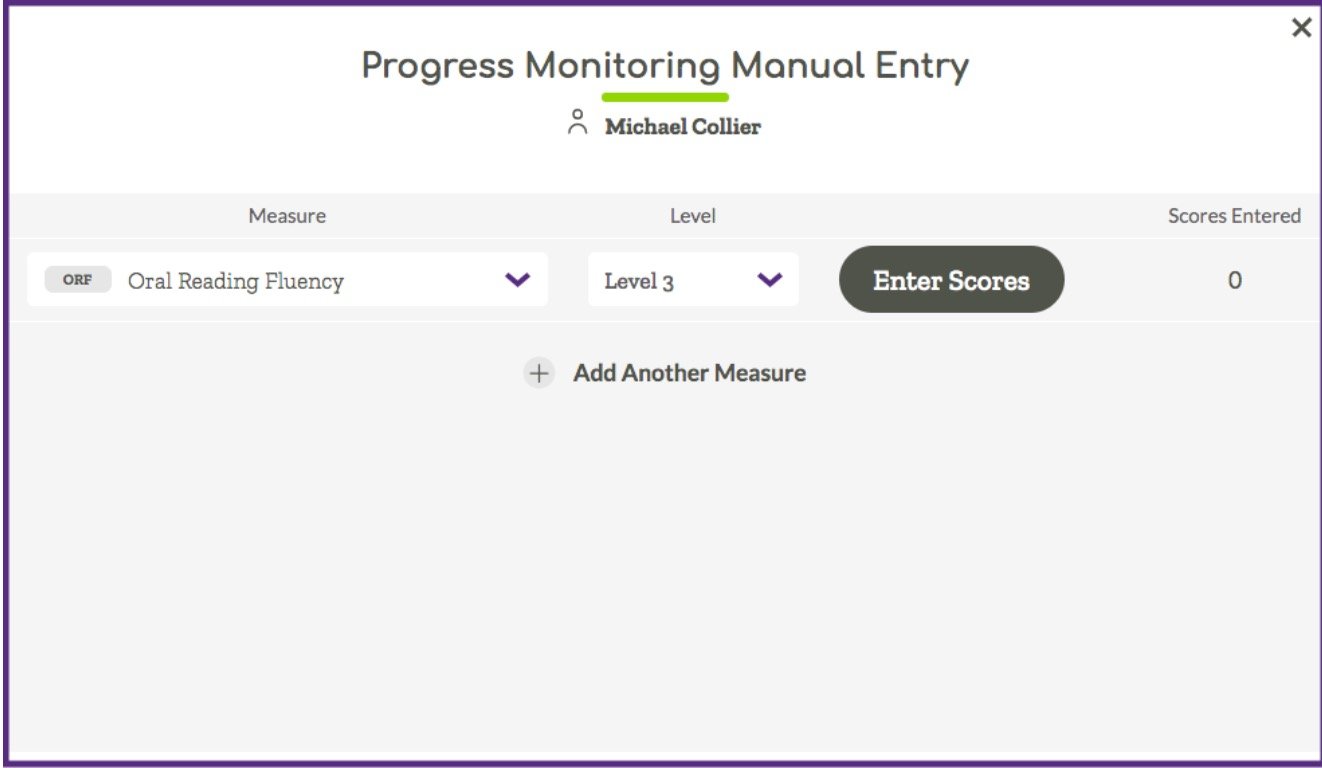
Task: Click Enter Scores for Oral Reading Fluency
Action: click(x=951, y=280)
